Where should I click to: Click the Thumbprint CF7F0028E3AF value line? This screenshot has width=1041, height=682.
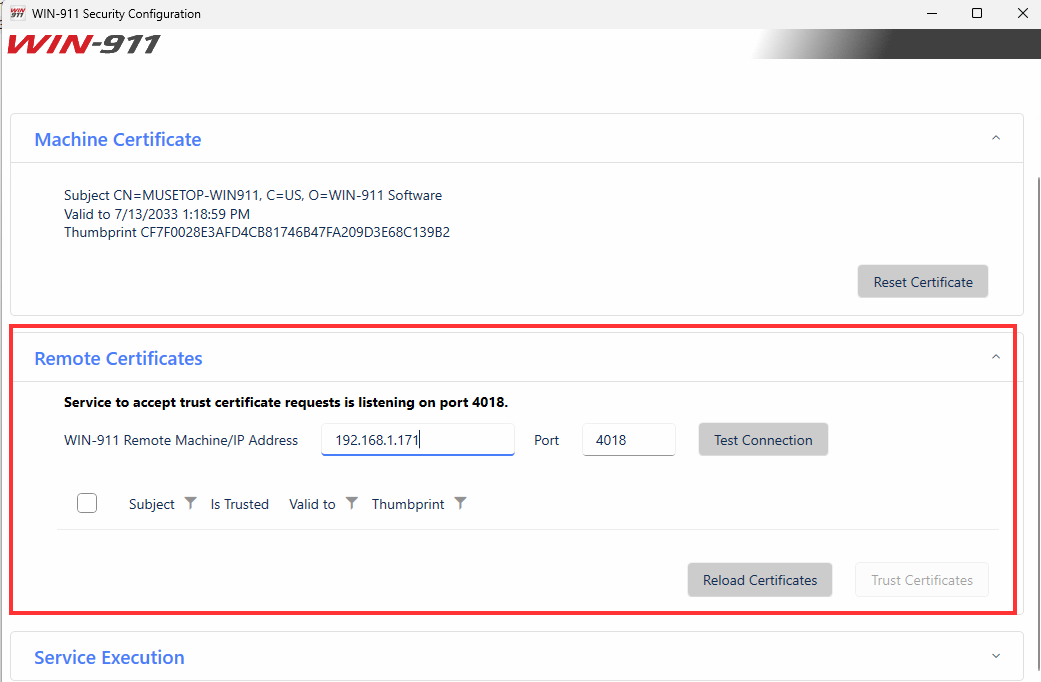pos(257,232)
